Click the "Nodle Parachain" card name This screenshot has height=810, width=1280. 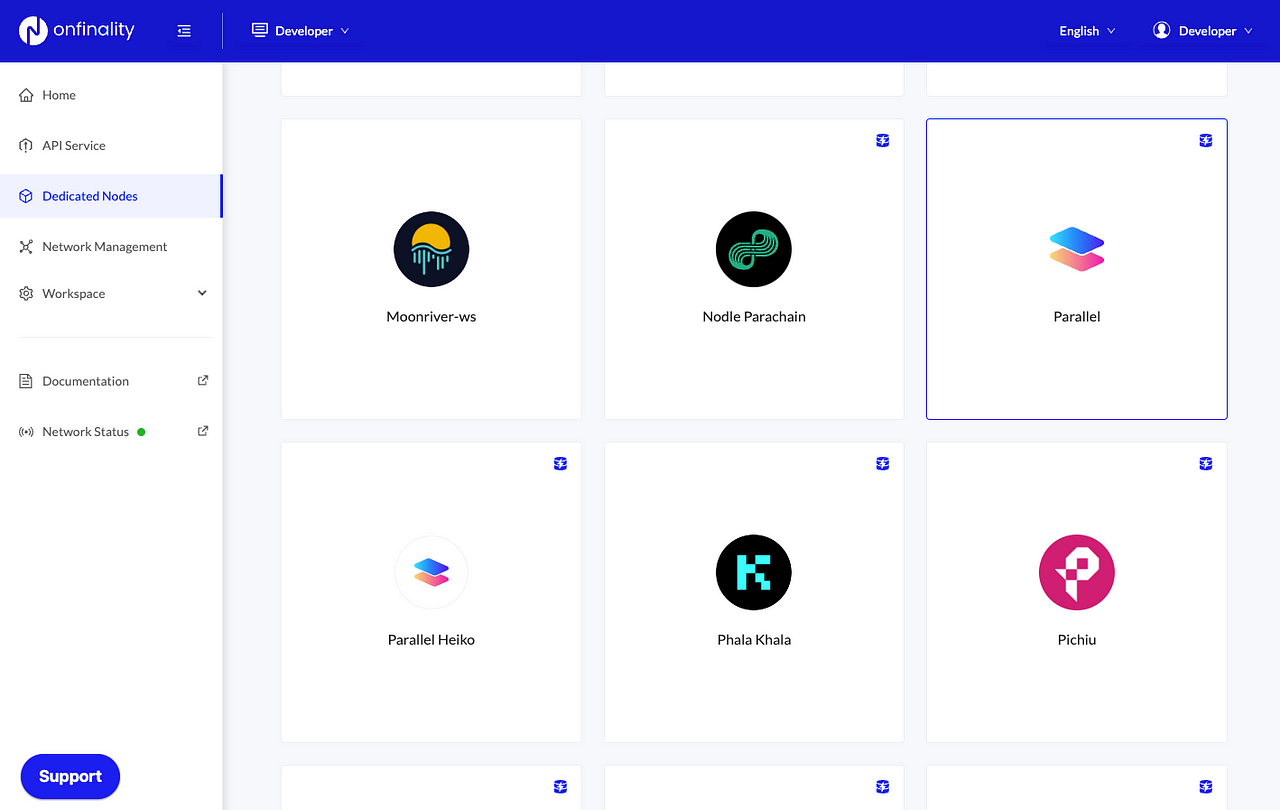tap(754, 317)
